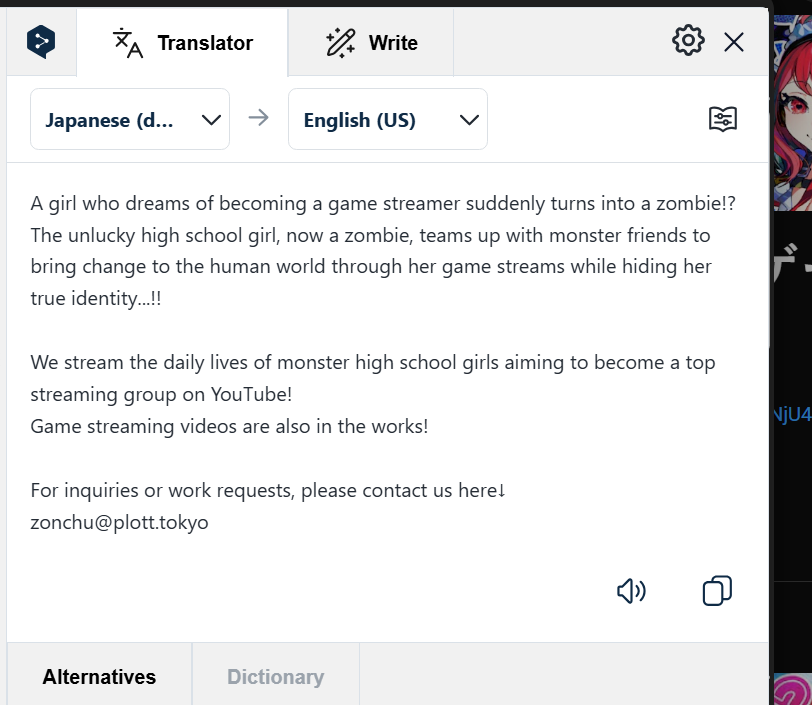Click the email zonchu@plott.tokyo text

[120, 522]
